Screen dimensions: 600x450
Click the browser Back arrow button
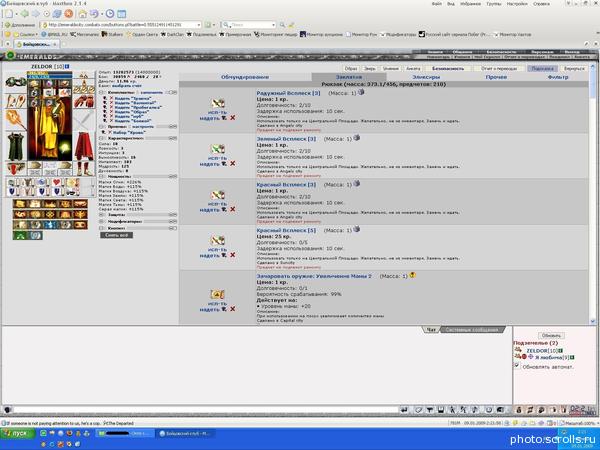(24, 14)
